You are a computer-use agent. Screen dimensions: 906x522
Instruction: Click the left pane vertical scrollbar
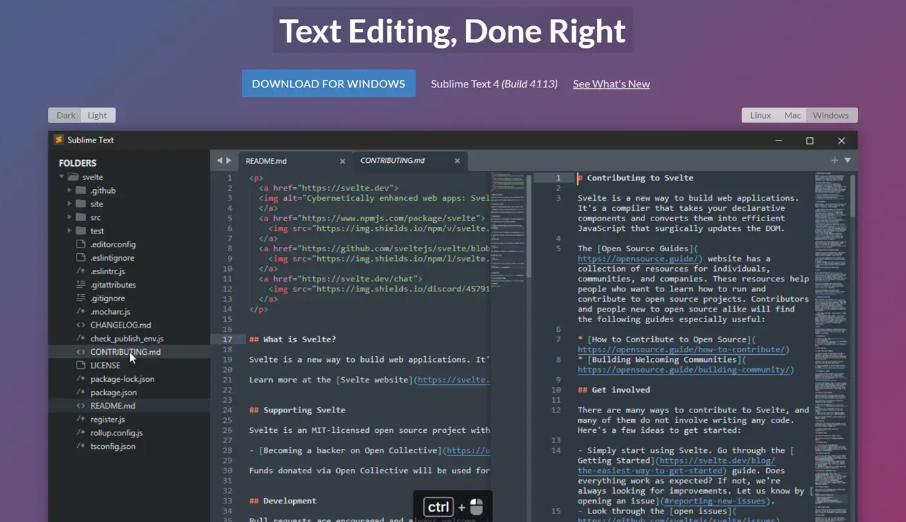529,227
